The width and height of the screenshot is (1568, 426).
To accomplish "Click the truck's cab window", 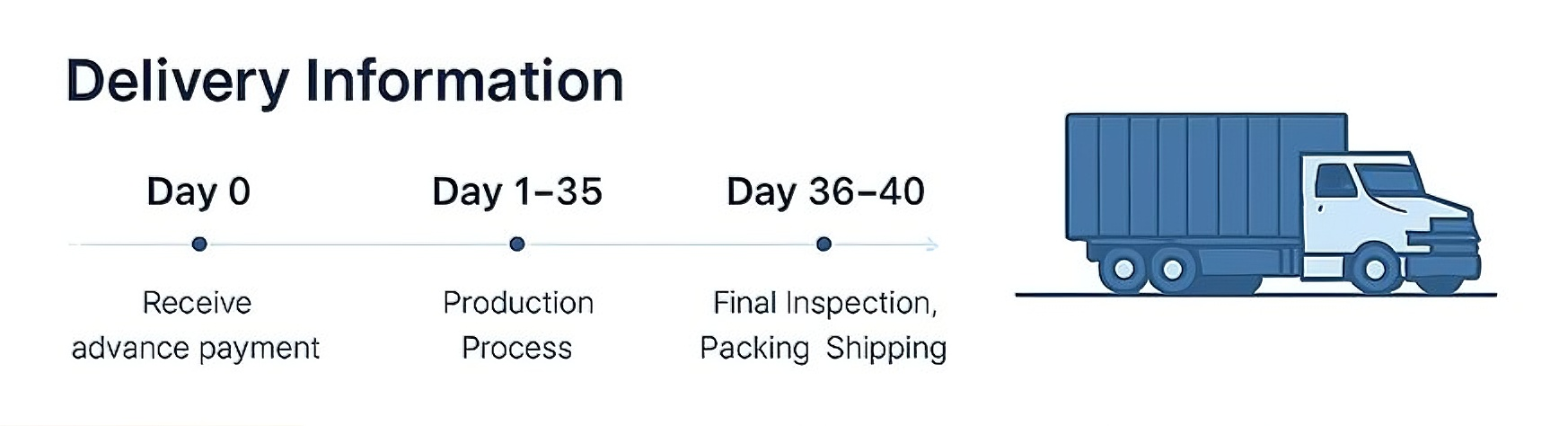I will pyautogui.click(x=1335, y=182).
